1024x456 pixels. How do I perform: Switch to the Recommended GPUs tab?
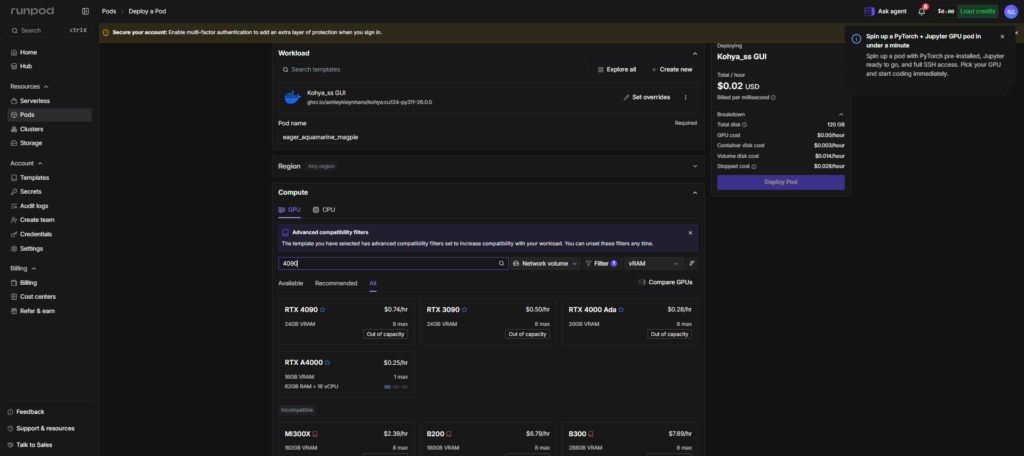[336, 283]
